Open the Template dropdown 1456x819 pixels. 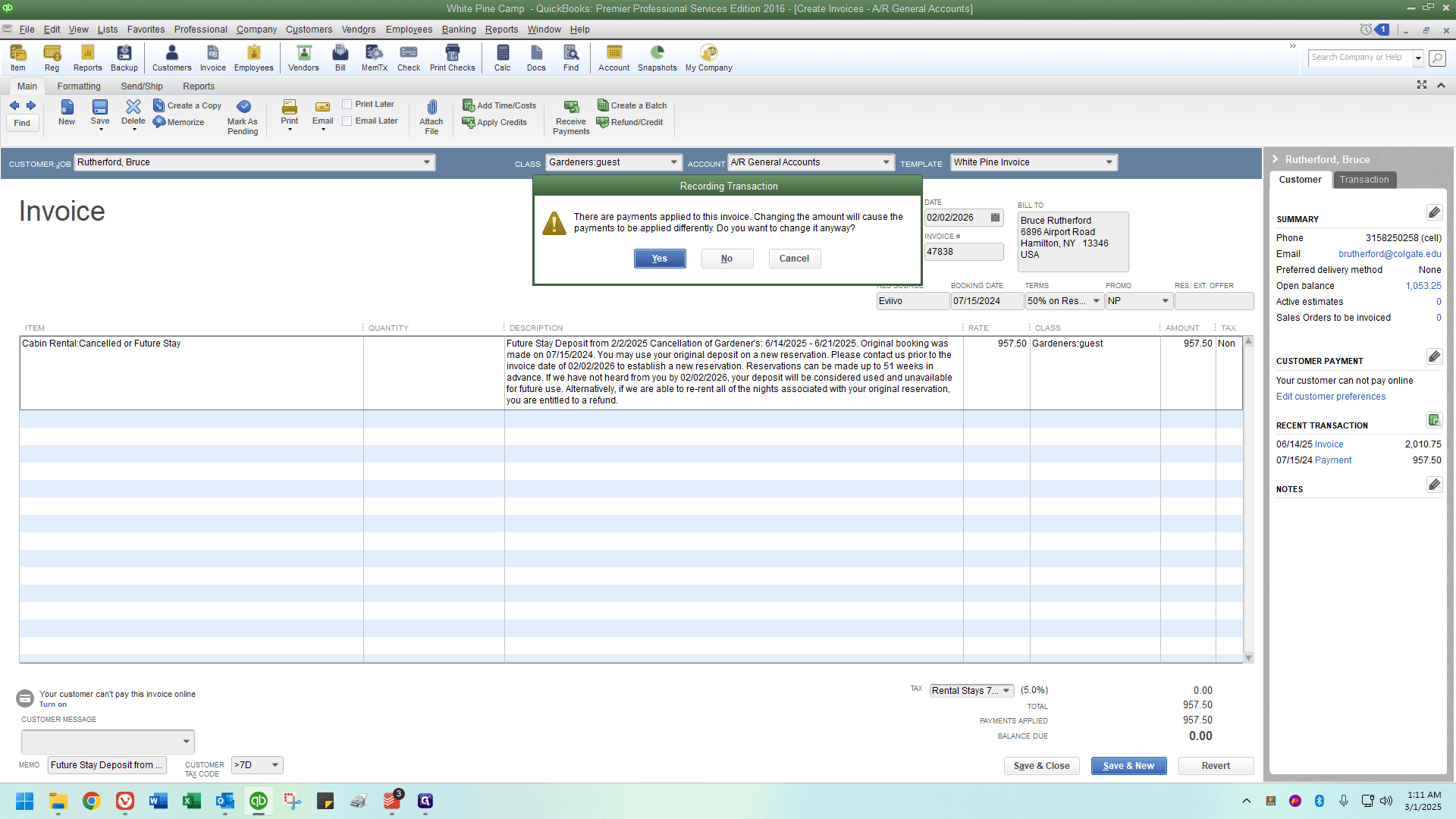tap(1109, 162)
